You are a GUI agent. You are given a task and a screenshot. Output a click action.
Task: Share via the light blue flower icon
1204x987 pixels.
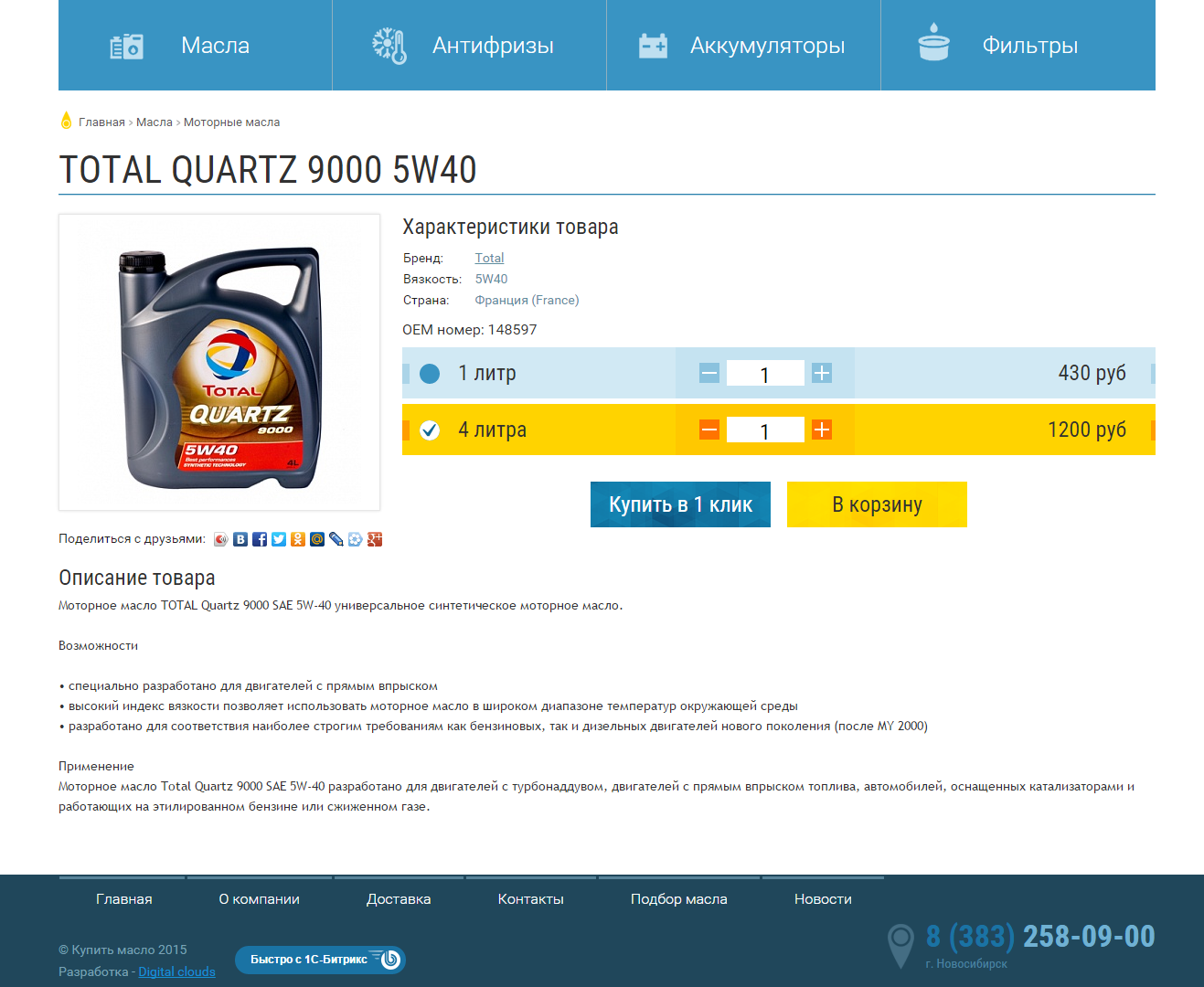click(356, 539)
